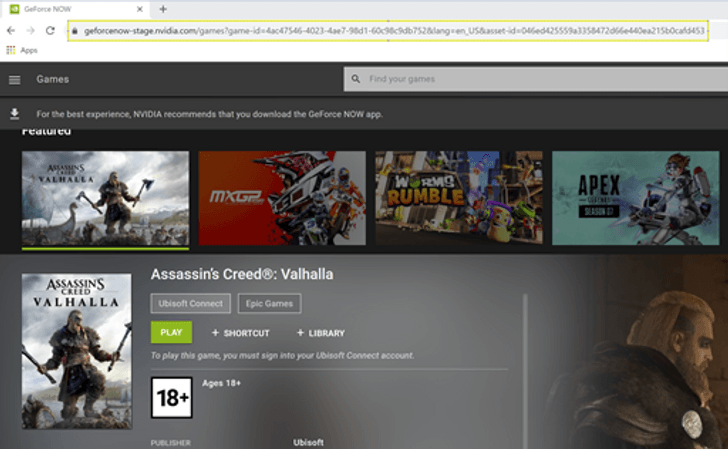The image size is (728, 449).
Task: Reload the page with the refresh icon
Action: tap(50, 31)
